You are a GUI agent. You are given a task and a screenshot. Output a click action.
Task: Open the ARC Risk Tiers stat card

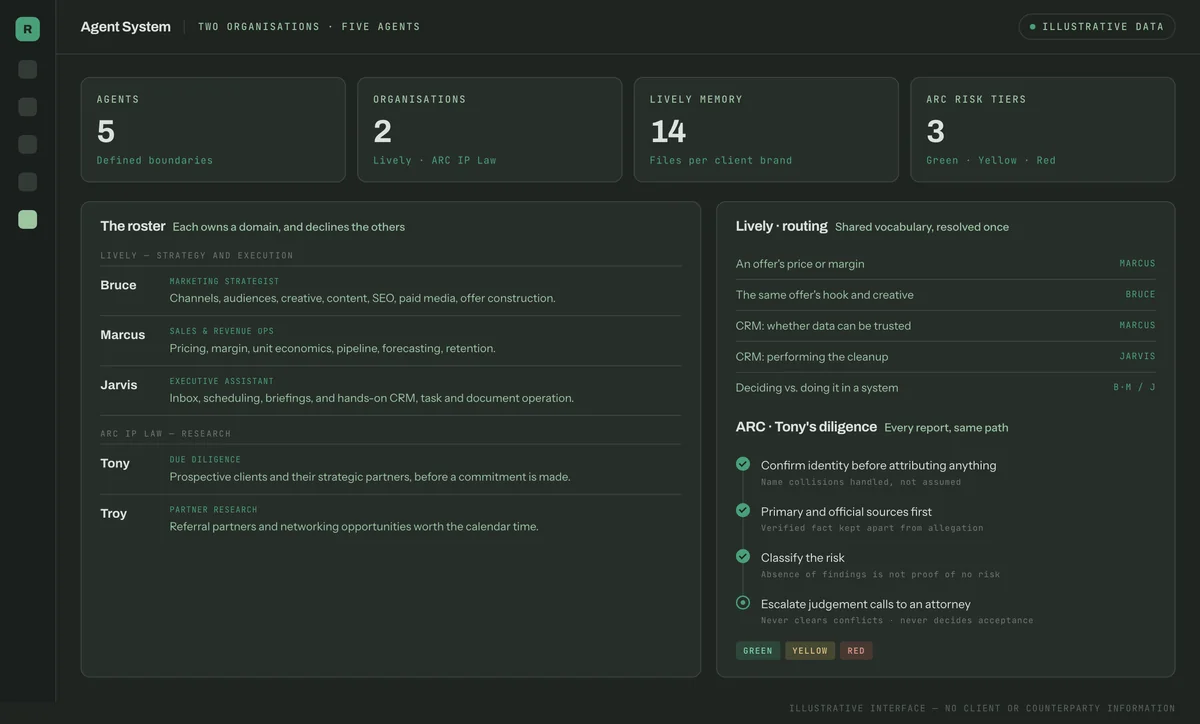point(1043,130)
